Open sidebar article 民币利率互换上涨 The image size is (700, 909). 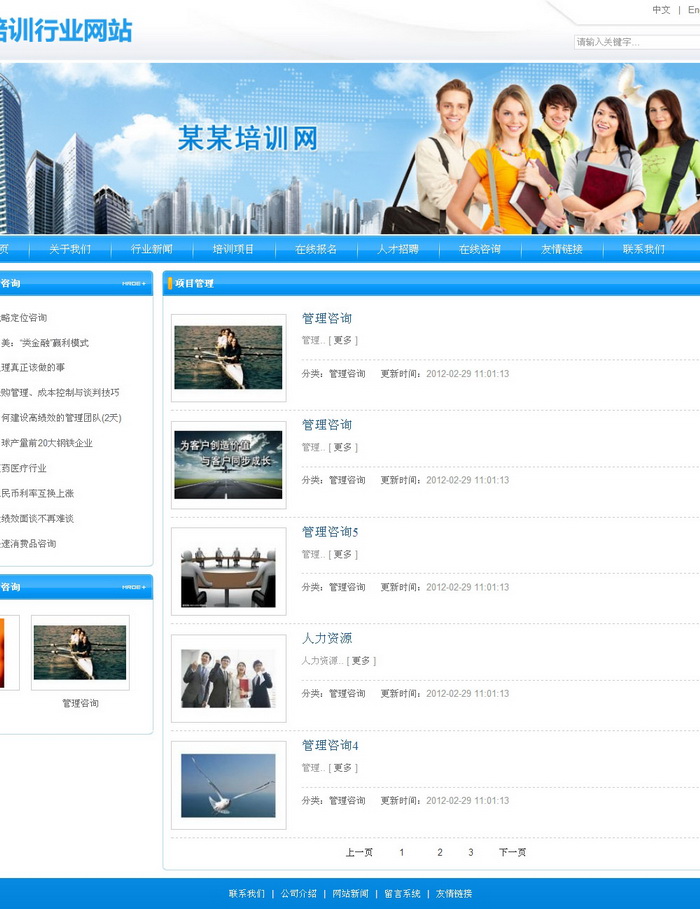(x=37, y=493)
